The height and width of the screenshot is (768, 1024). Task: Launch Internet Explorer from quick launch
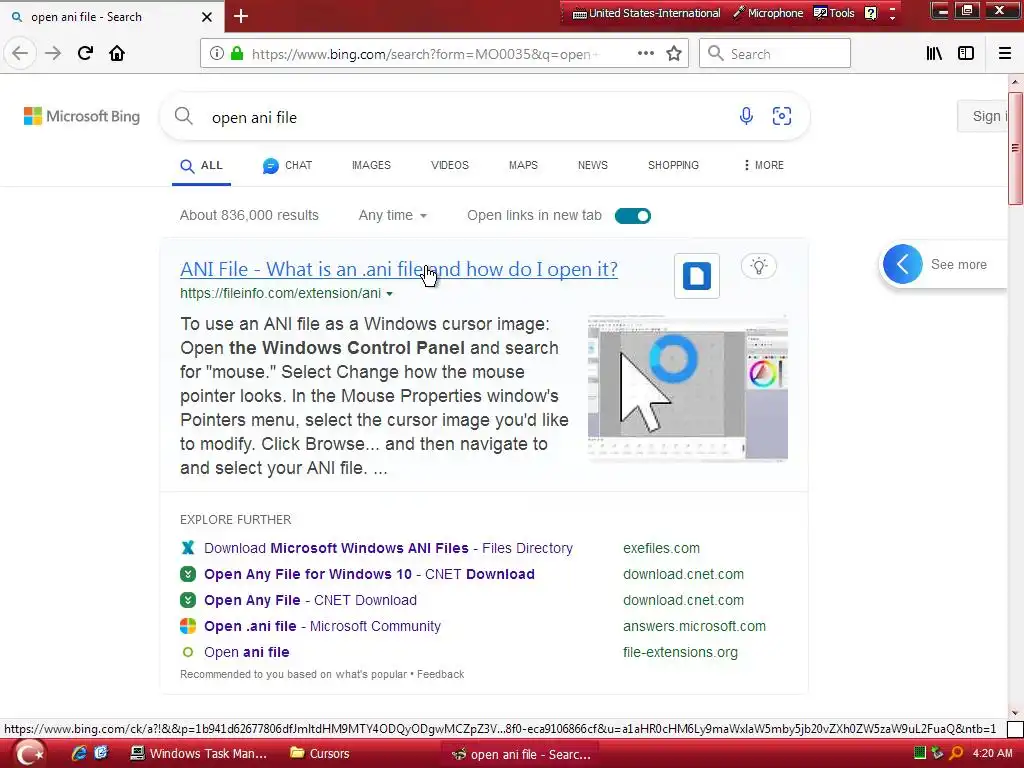point(79,754)
